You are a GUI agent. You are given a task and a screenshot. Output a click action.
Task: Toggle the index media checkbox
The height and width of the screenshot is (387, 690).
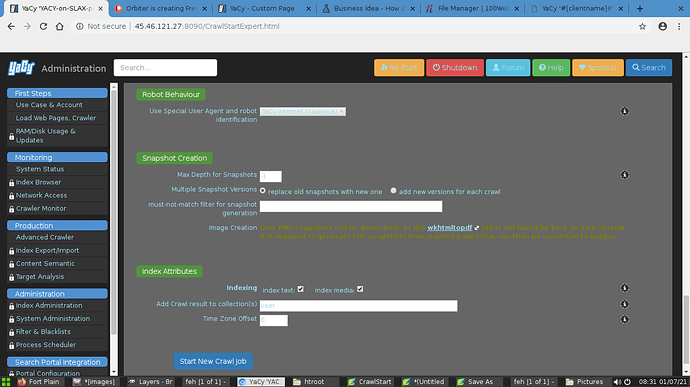(360, 289)
